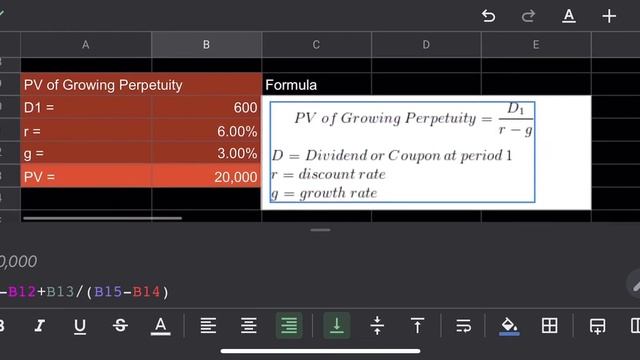The image size is (640, 360).
Task: Toggle strikethrough formatting
Action: click(x=120, y=326)
